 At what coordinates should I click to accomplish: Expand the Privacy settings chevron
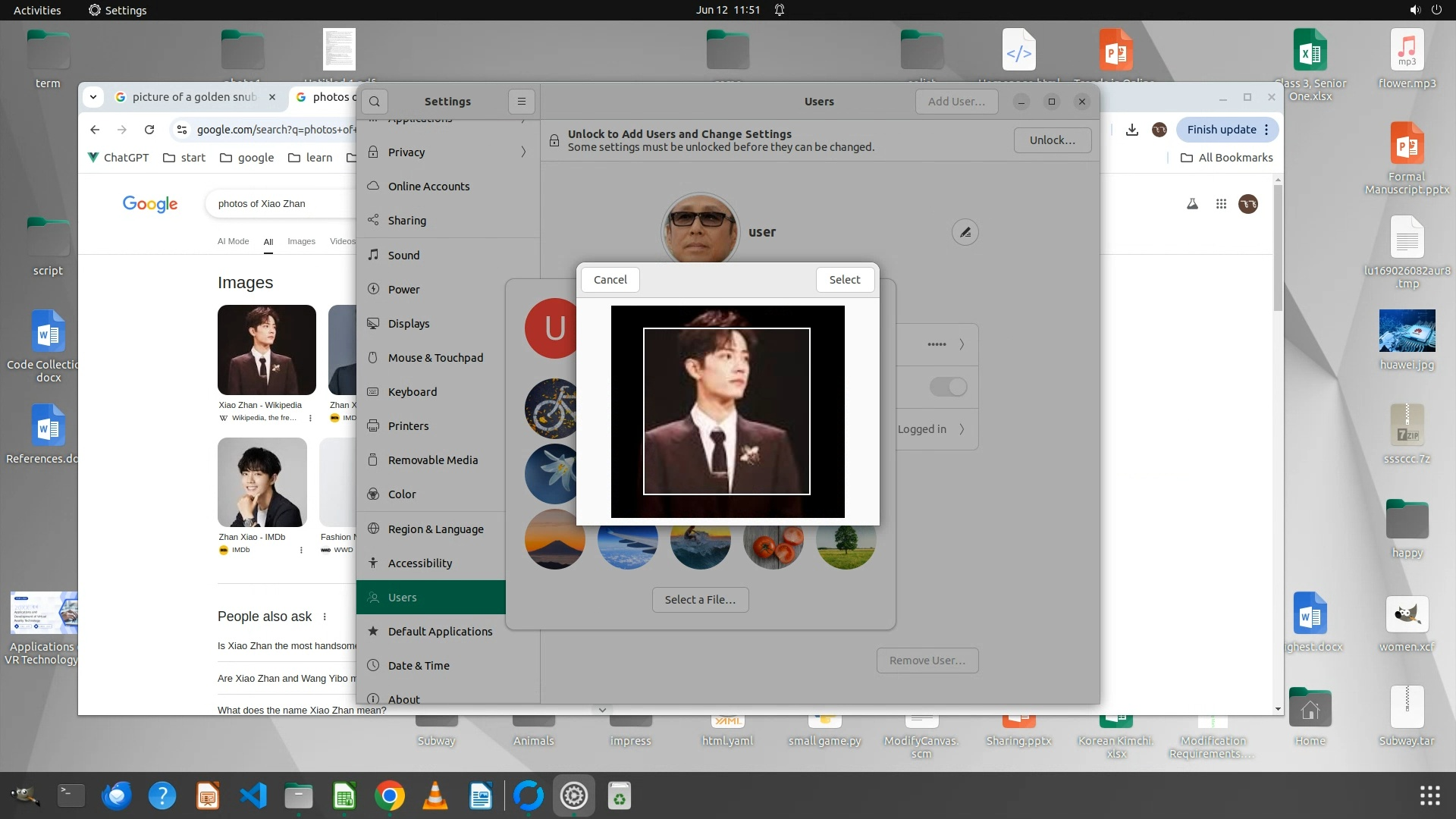point(523,152)
